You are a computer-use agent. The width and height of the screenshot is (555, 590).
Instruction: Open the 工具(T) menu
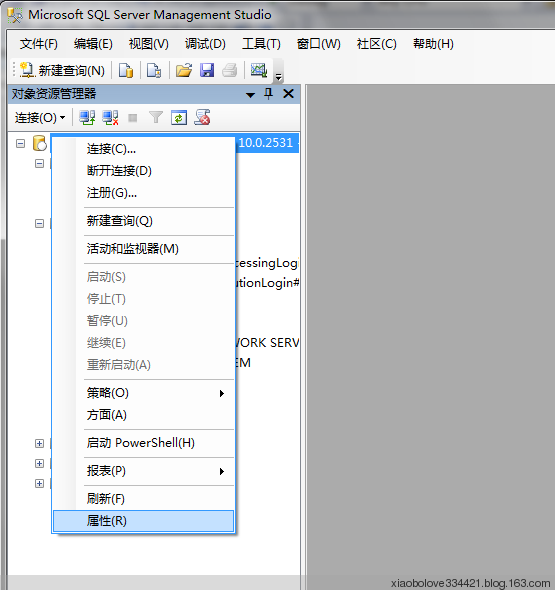pos(261,44)
